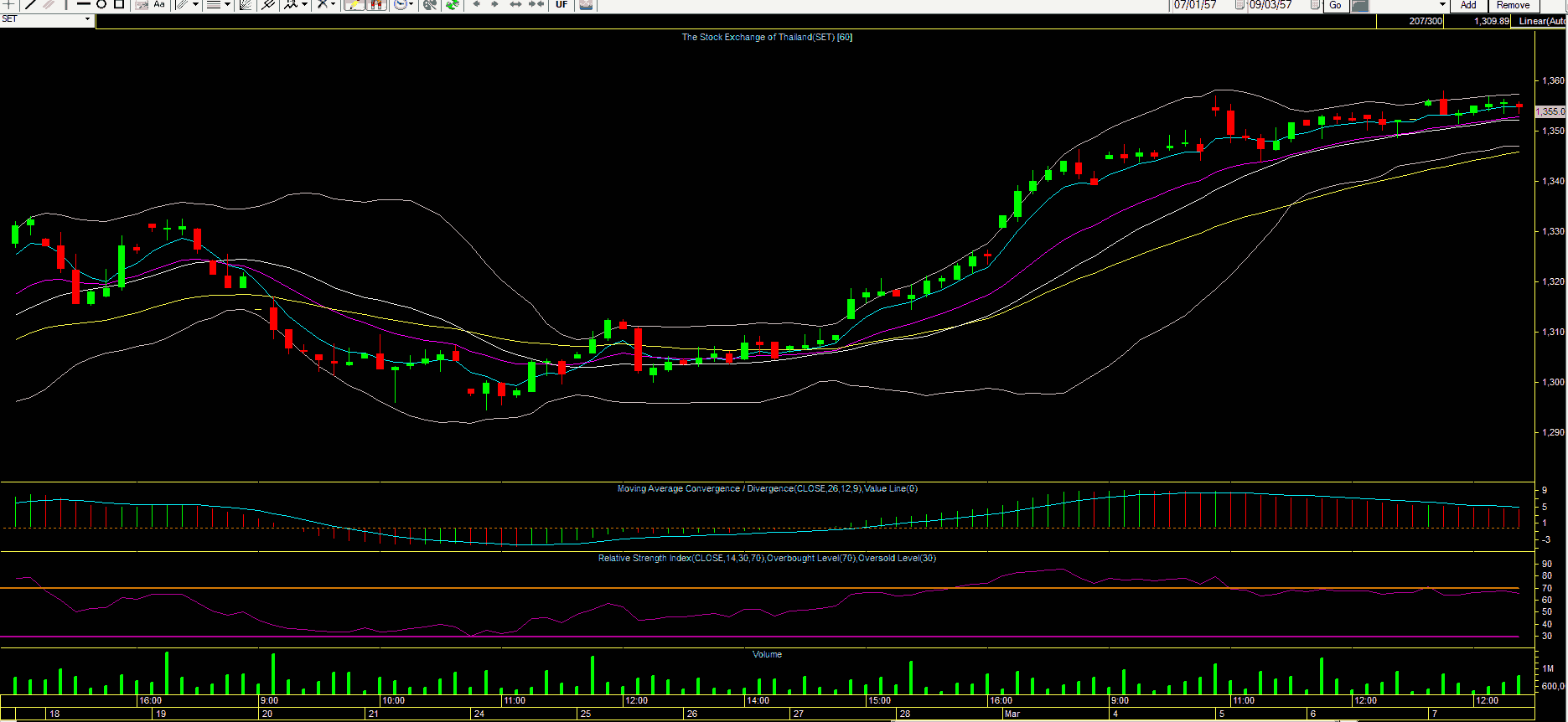Click the Remove button
The image size is (1568, 722).
tap(1513, 4)
